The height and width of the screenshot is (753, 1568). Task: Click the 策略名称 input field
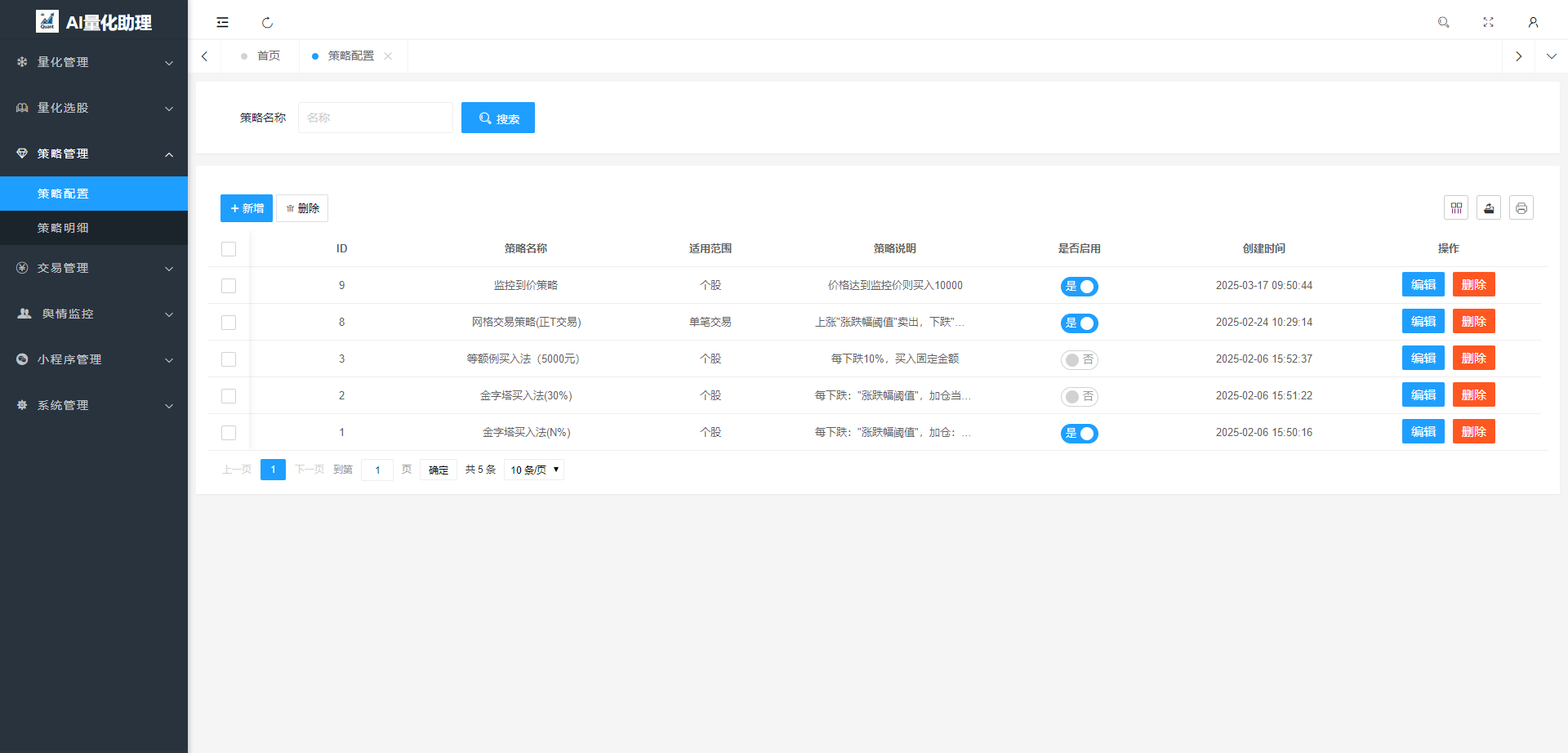pos(375,118)
